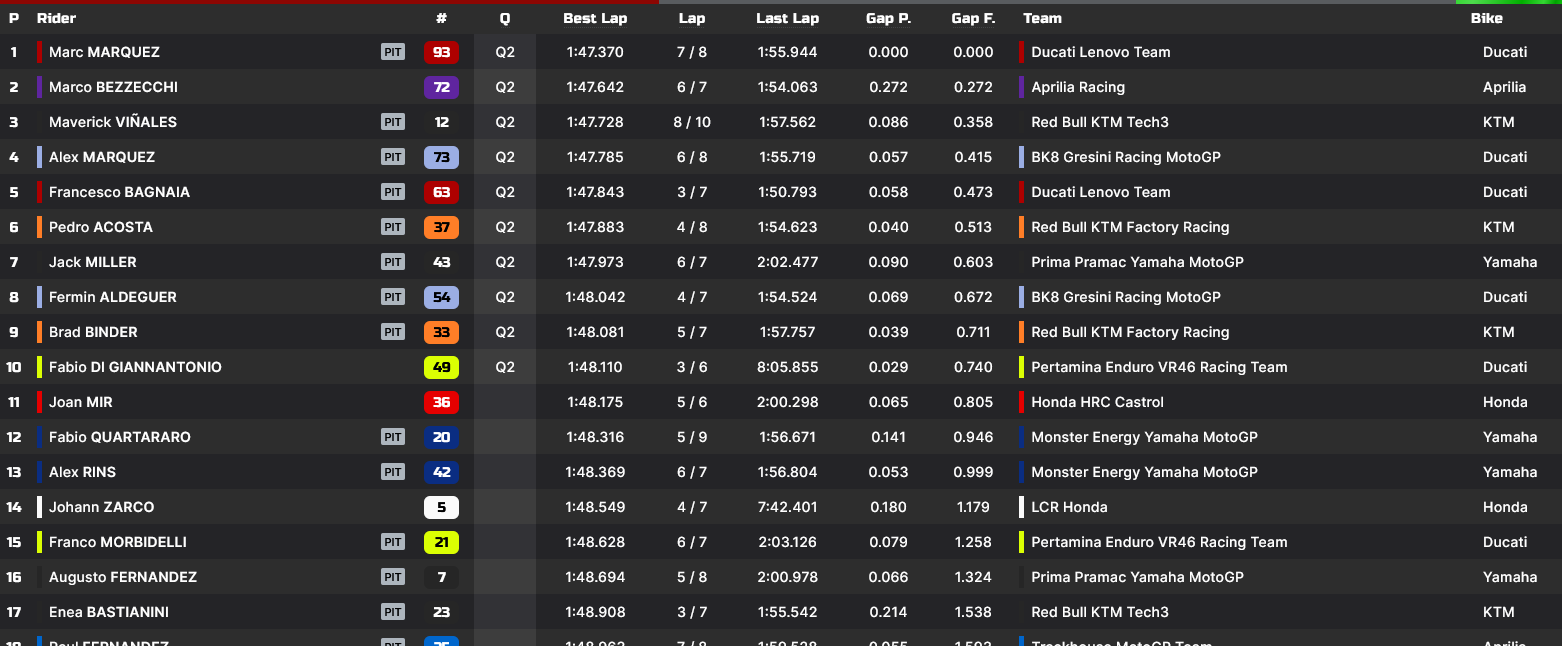Click the PIT badge next to Fermin ALDEGUER
Viewport: 1562px width, 646px height.
coord(393,297)
